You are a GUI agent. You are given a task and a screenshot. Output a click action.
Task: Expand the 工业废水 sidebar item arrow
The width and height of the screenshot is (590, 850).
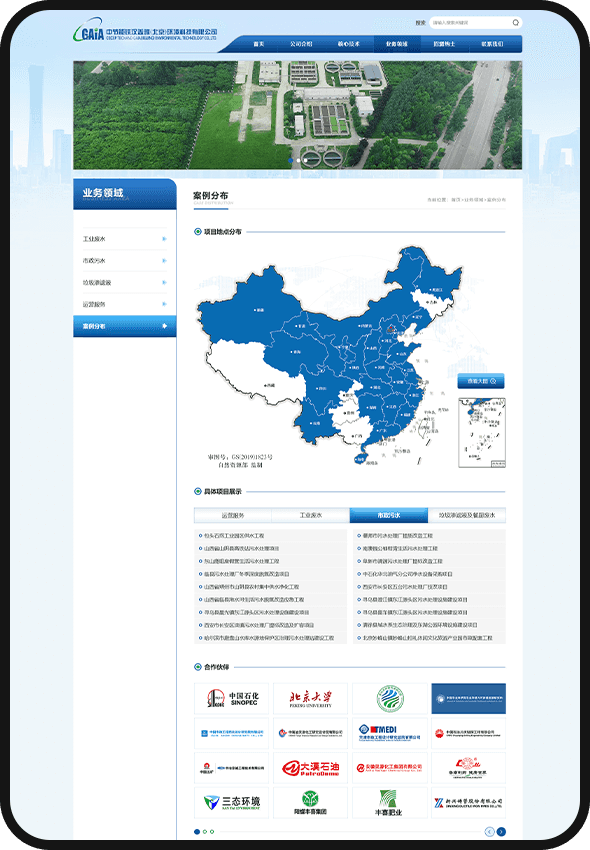pos(164,239)
